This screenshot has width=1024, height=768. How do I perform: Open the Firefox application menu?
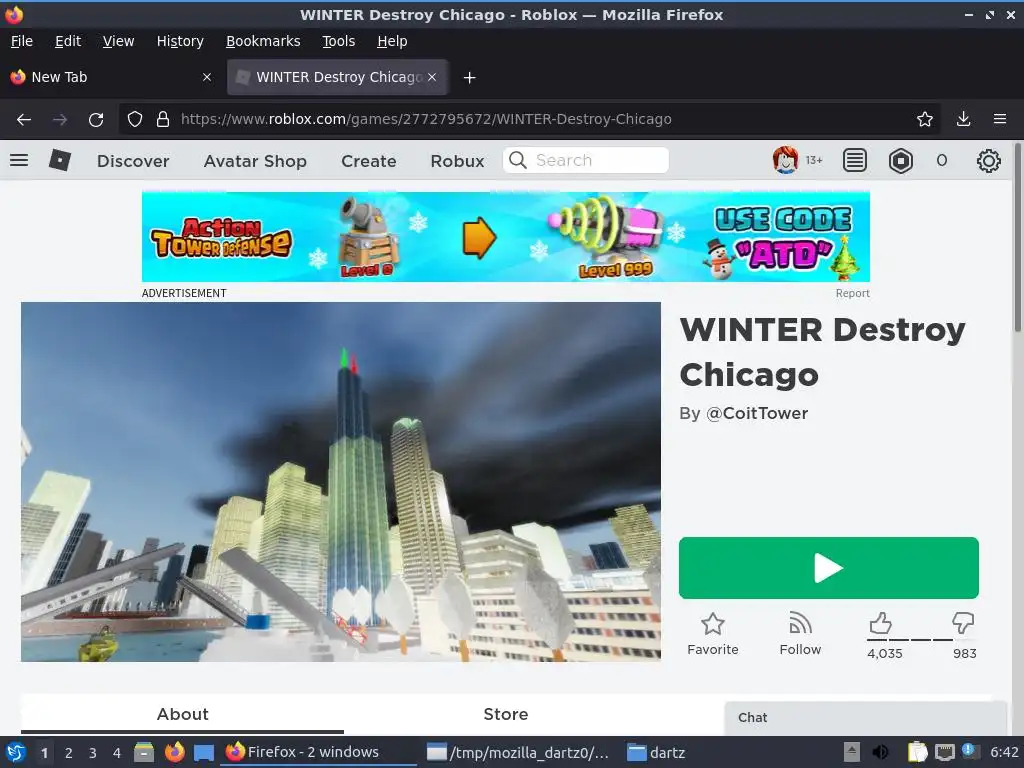pos(999,119)
